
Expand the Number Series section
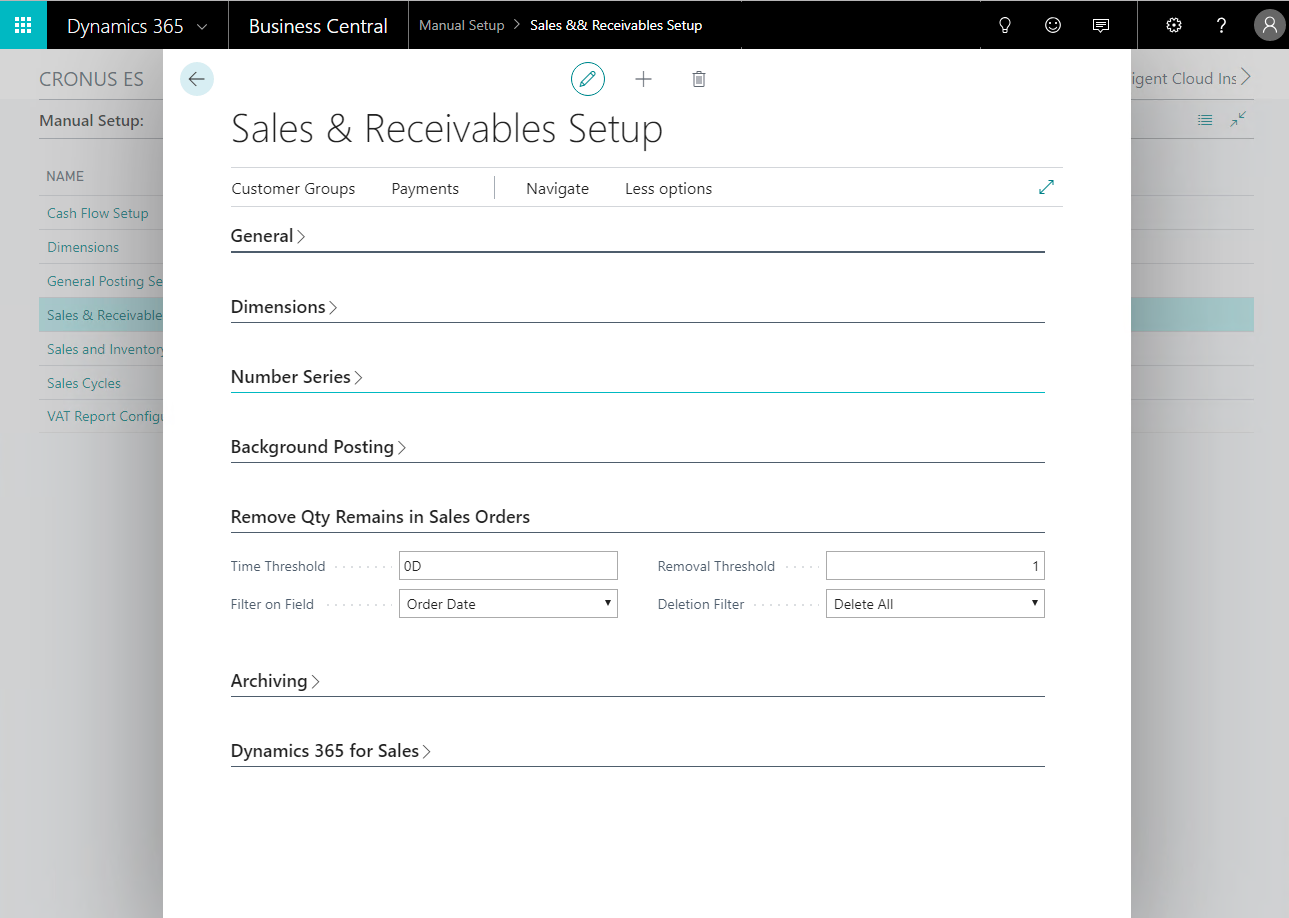[x=296, y=377]
